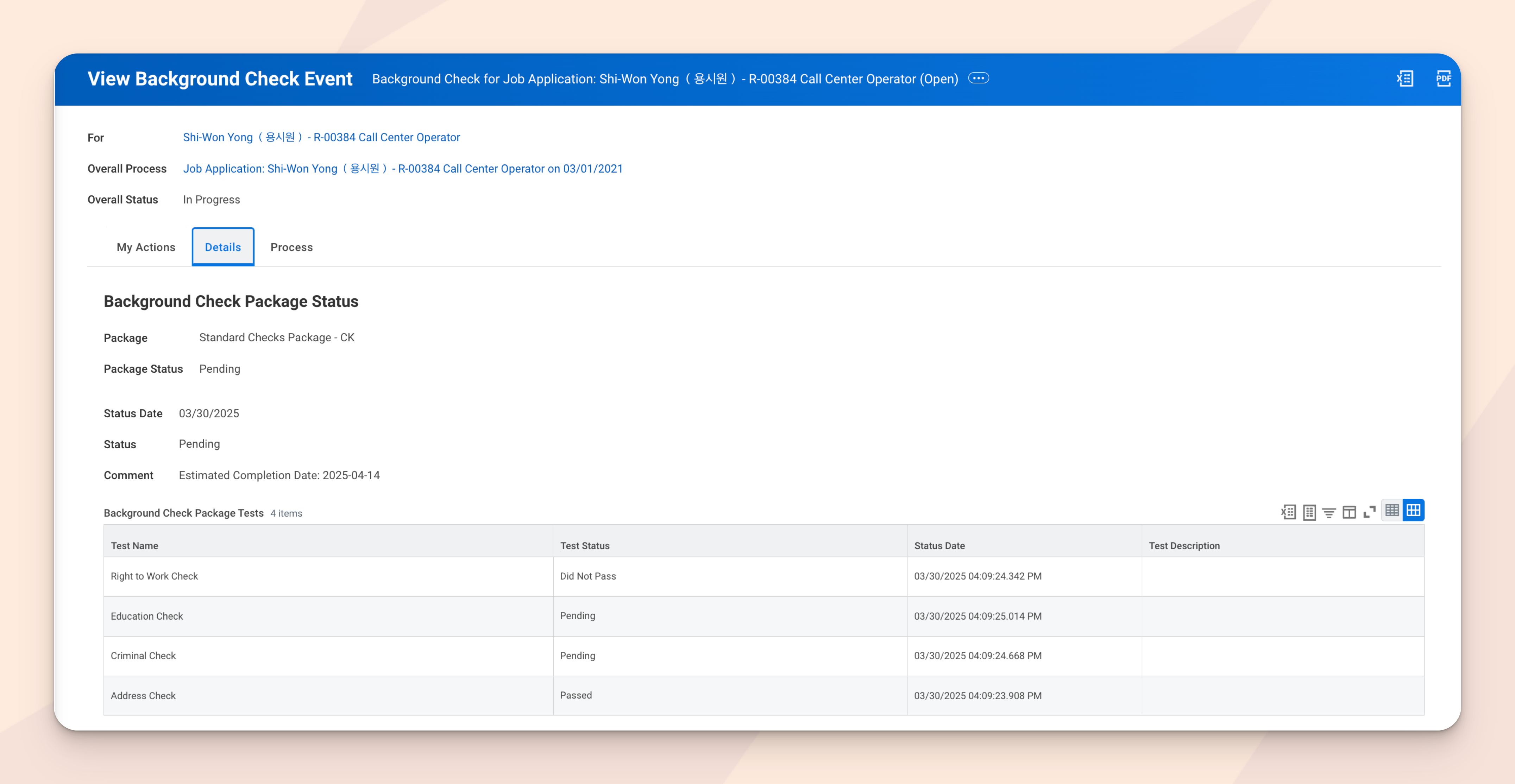Click Pending status in Criminal Check row

730,656
